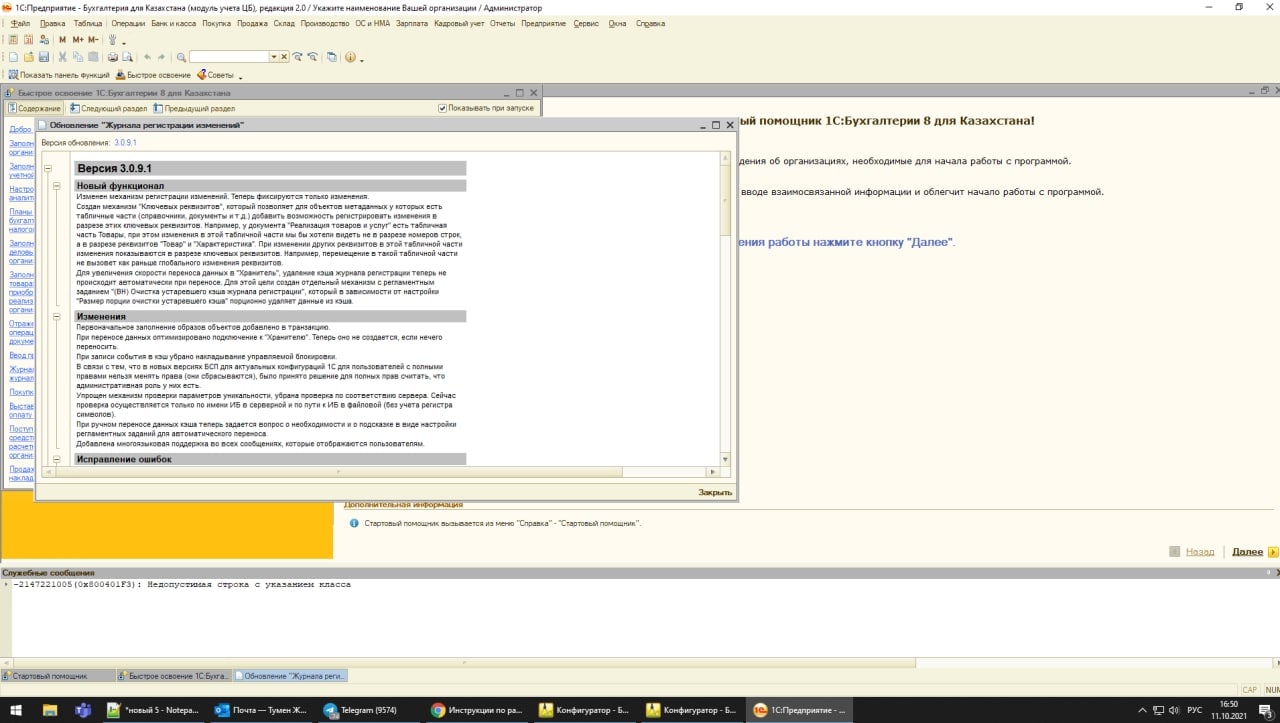Collapse the 'Новый функционал' section
Screen dimensions: 1280x723
click(x=57, y=186)
